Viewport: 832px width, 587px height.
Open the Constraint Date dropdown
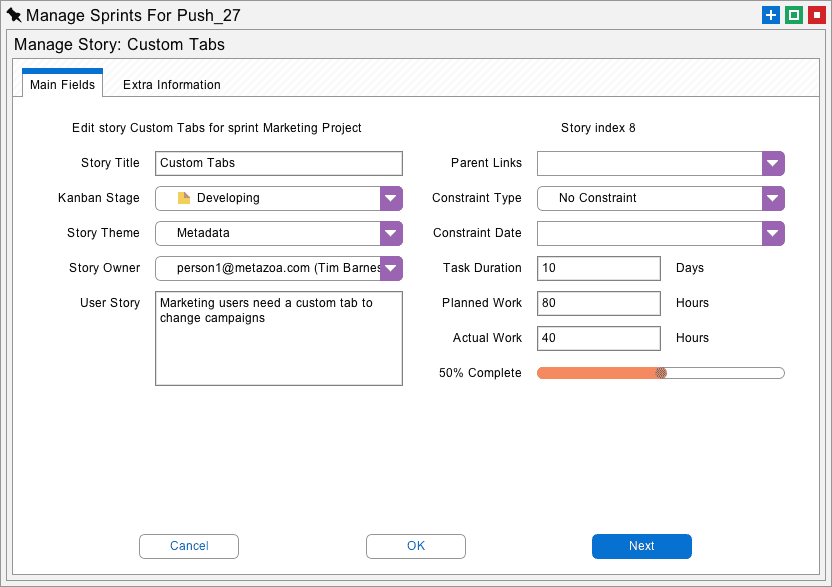[x=773, y=233]
